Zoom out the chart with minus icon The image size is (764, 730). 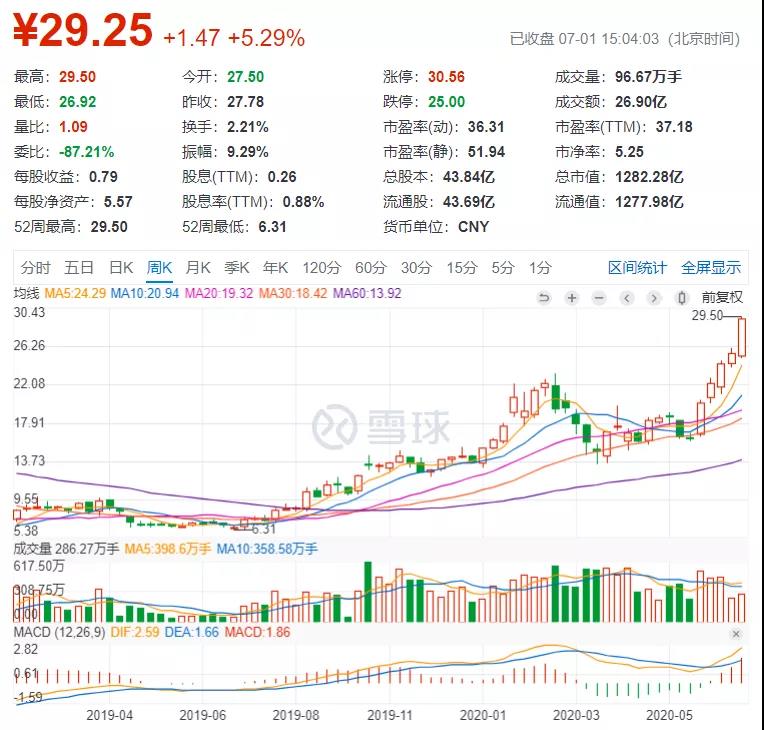click(600, 297)
